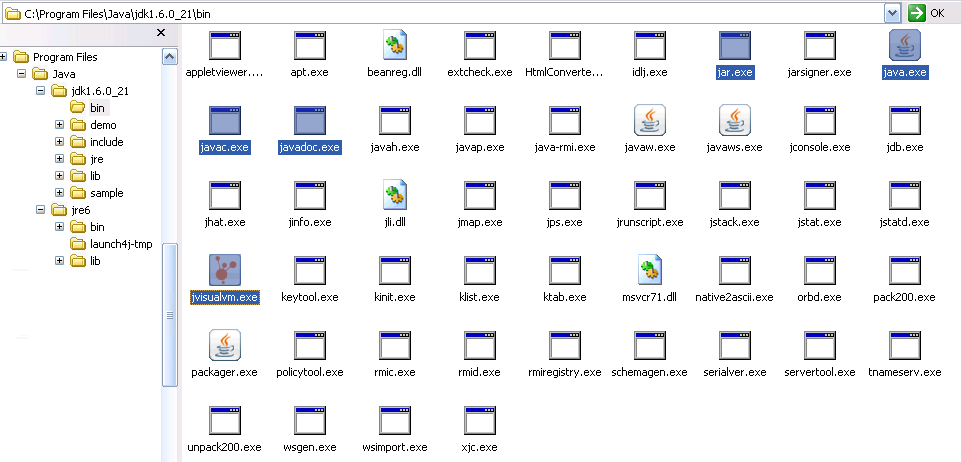Screen dimensions: 961x462
Task: Click the wsimport.exe file icon
Action: pyautogui.click(x=395, y=420)
